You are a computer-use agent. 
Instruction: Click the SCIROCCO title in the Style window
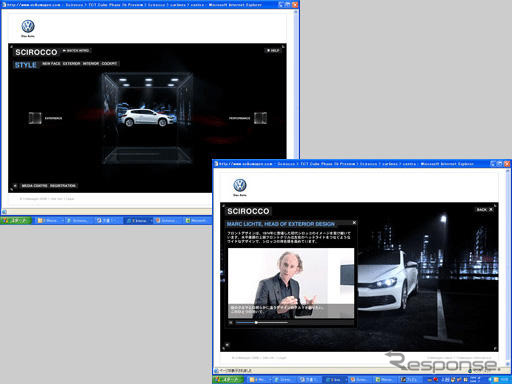[x=36, y=52]
